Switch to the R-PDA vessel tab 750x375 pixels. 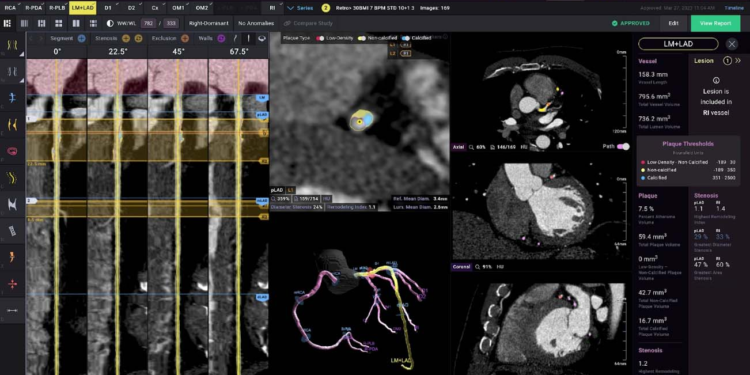point(34,8)
